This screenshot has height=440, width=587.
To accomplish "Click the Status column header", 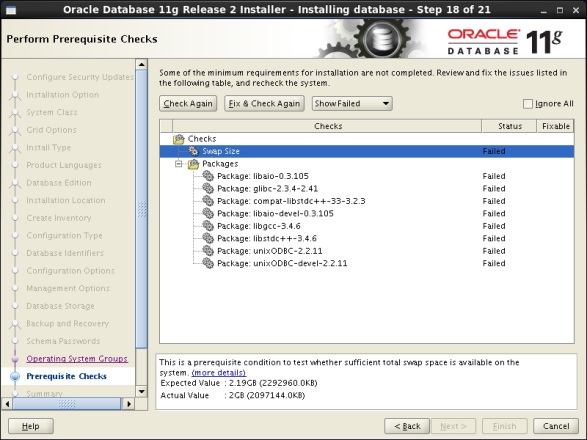I will point(510,126).
